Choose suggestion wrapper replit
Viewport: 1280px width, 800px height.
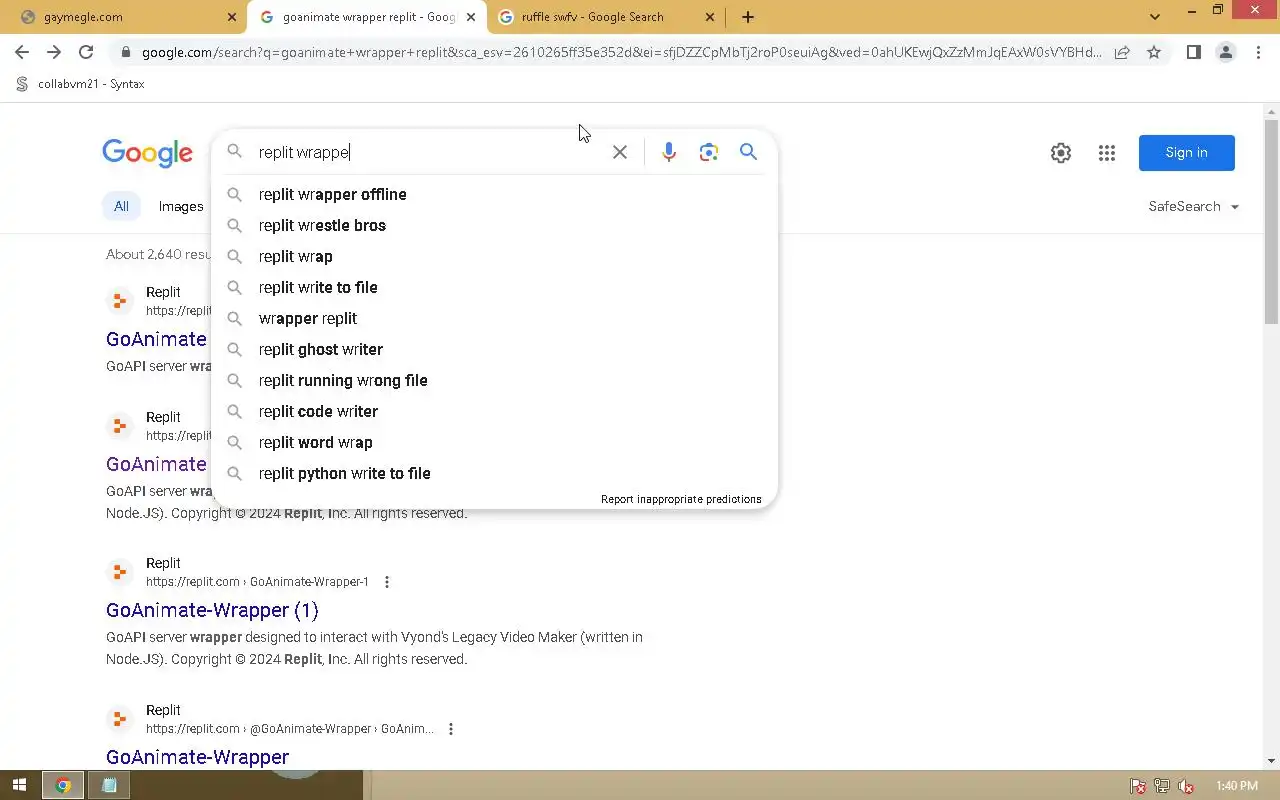tap(495, 318)
